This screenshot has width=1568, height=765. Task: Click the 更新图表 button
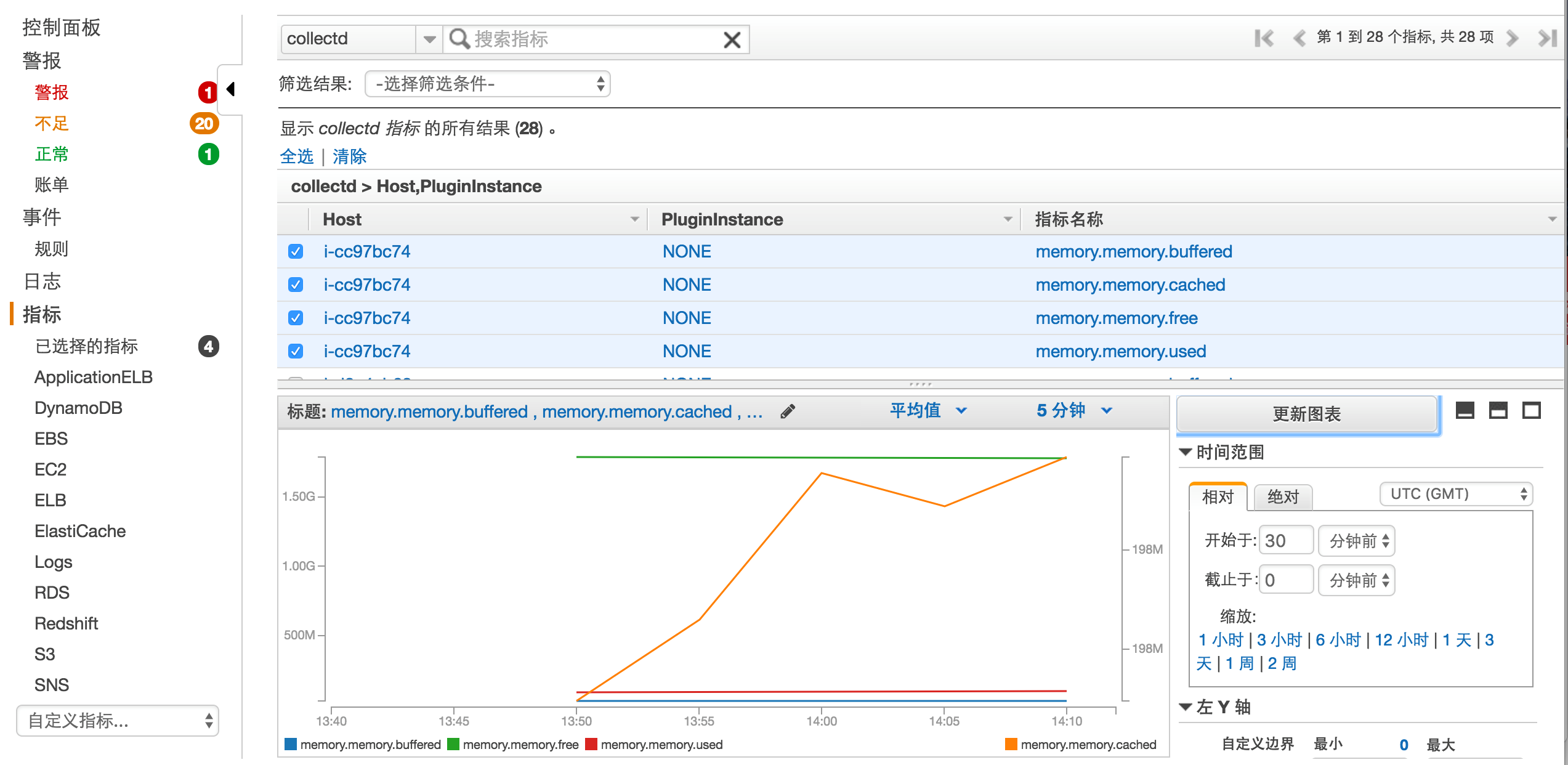coord(1307,414)
